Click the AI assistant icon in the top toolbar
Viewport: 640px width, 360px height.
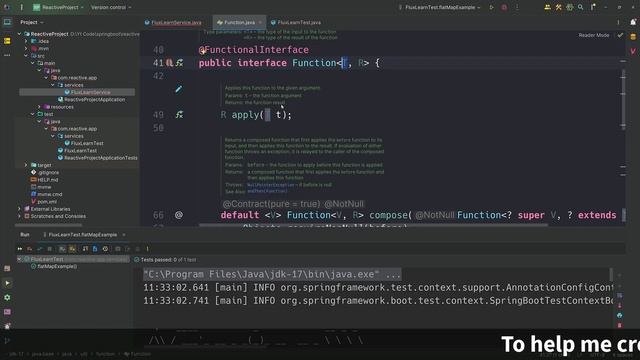click(x=569, y=7)
